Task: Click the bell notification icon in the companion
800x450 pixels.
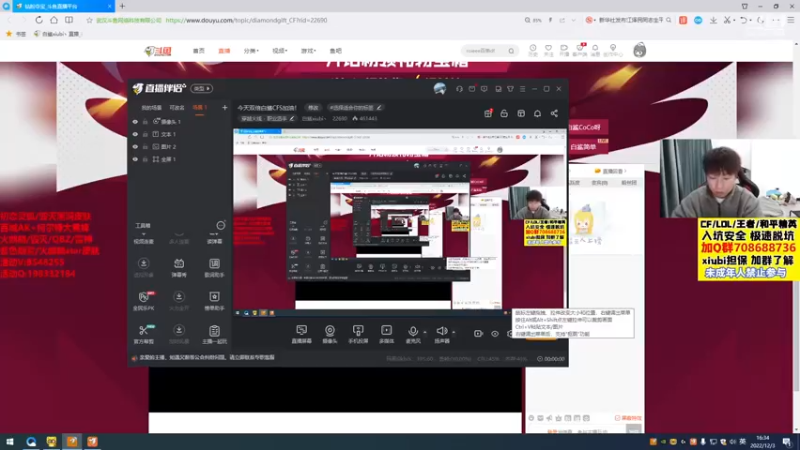Action: pyautogui.click(x=537, y=113)
